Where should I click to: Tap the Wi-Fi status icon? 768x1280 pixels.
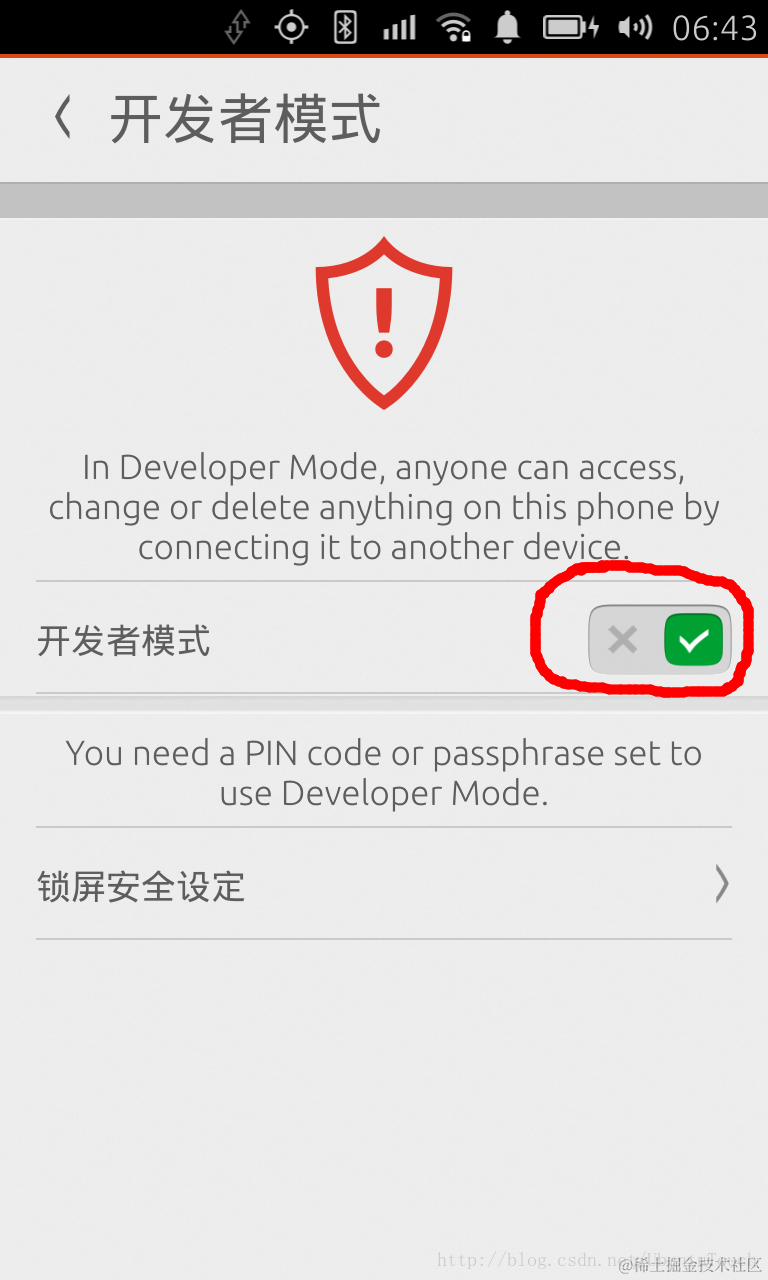[x=454, y=27]
